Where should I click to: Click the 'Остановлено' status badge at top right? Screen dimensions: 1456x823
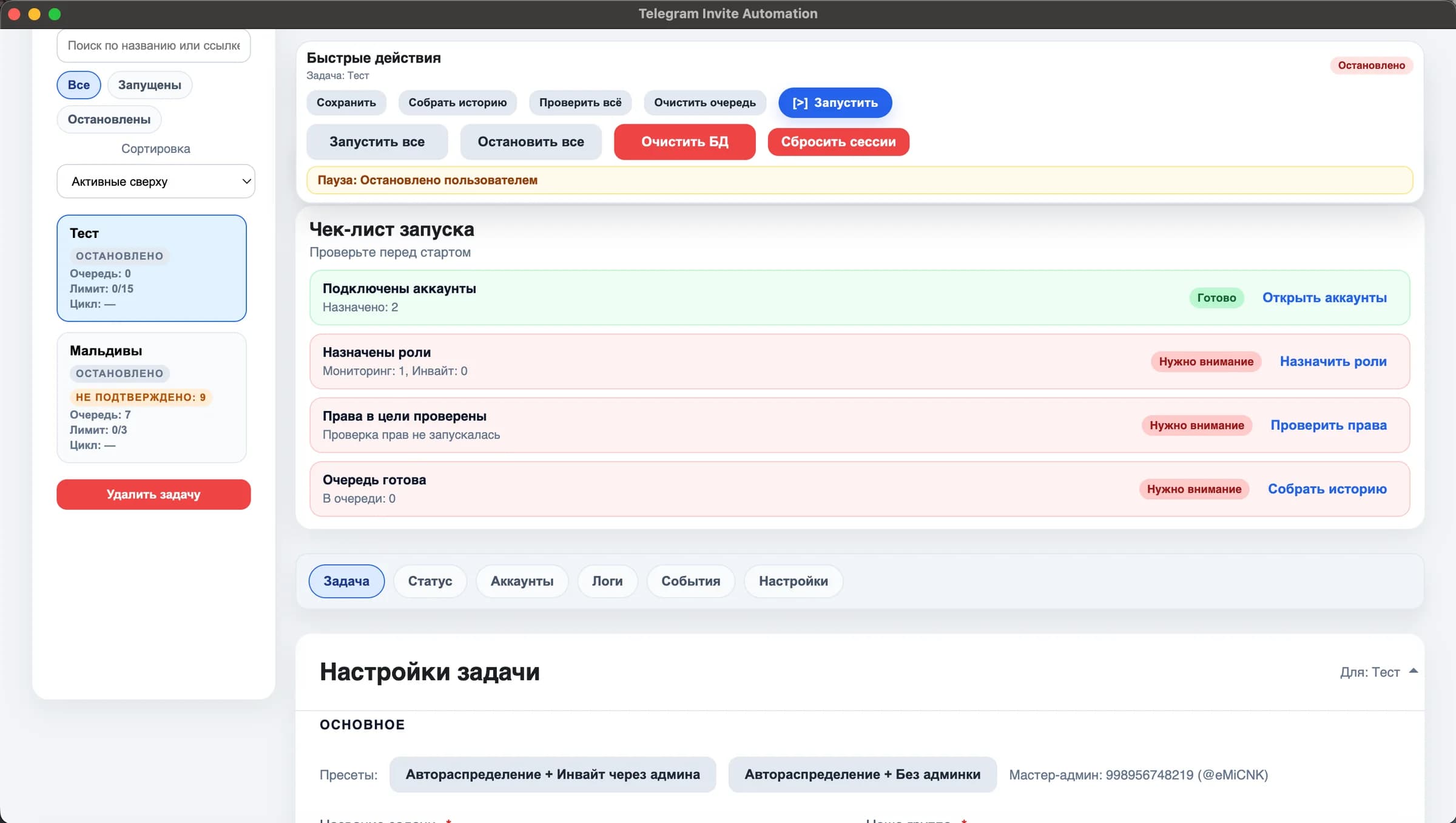(x=1372, y=66)
